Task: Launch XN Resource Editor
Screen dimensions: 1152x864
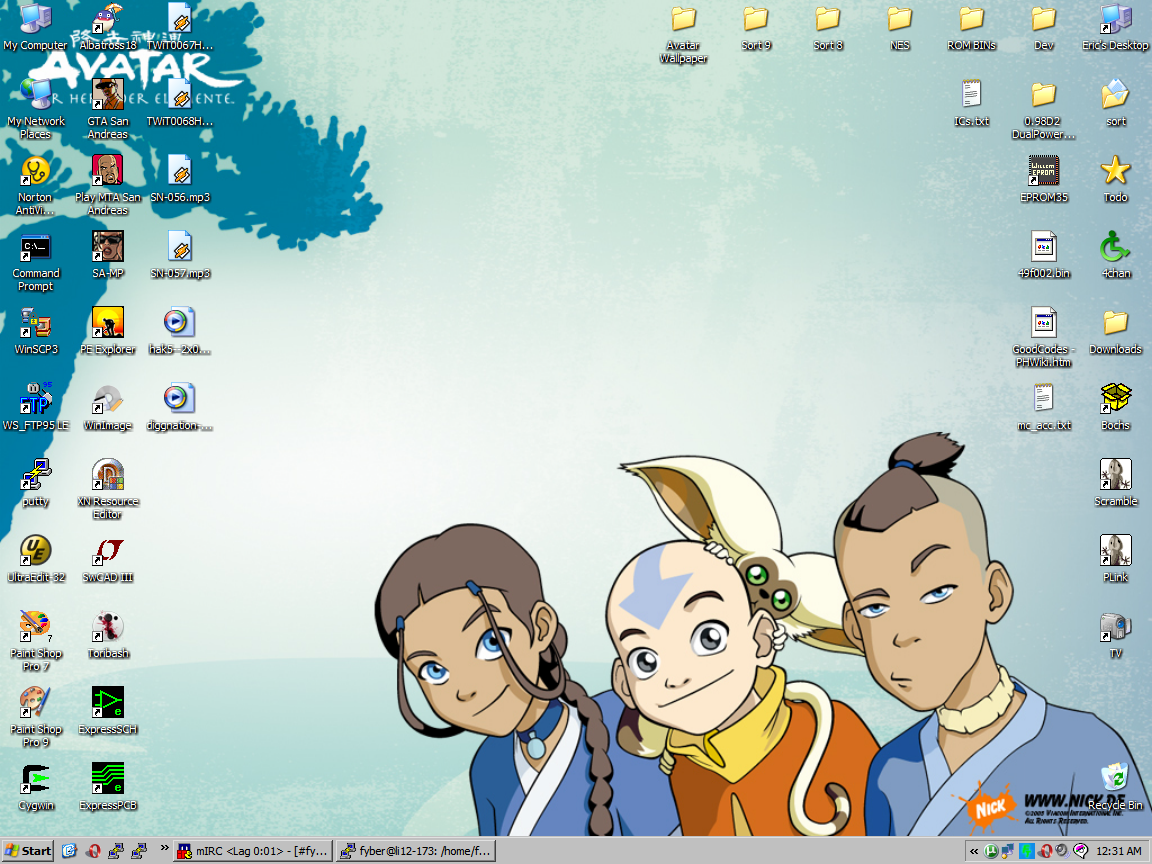Action: [108, 489]
